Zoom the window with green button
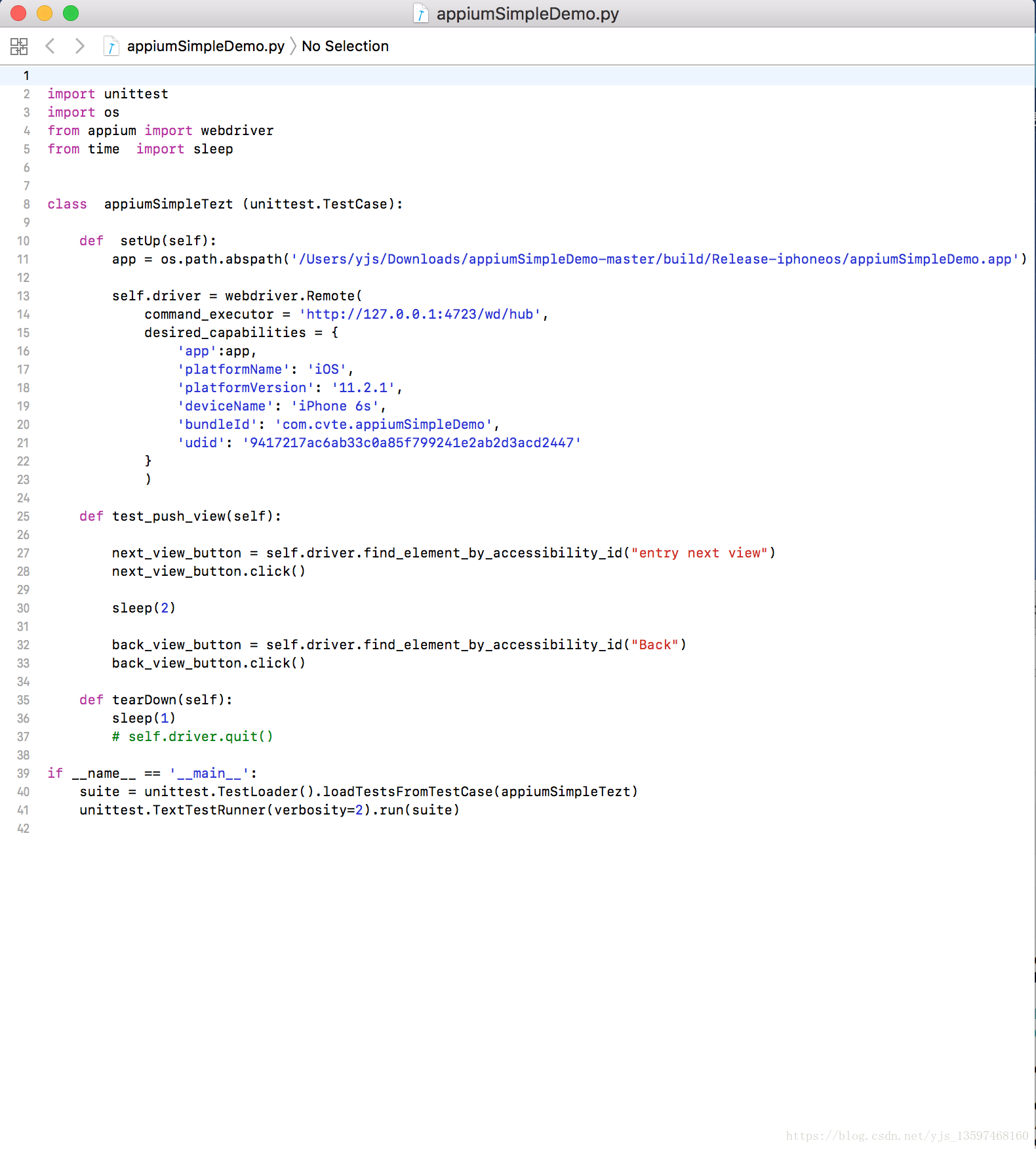The image size is (1036, 1149). (x=71, y=12)
